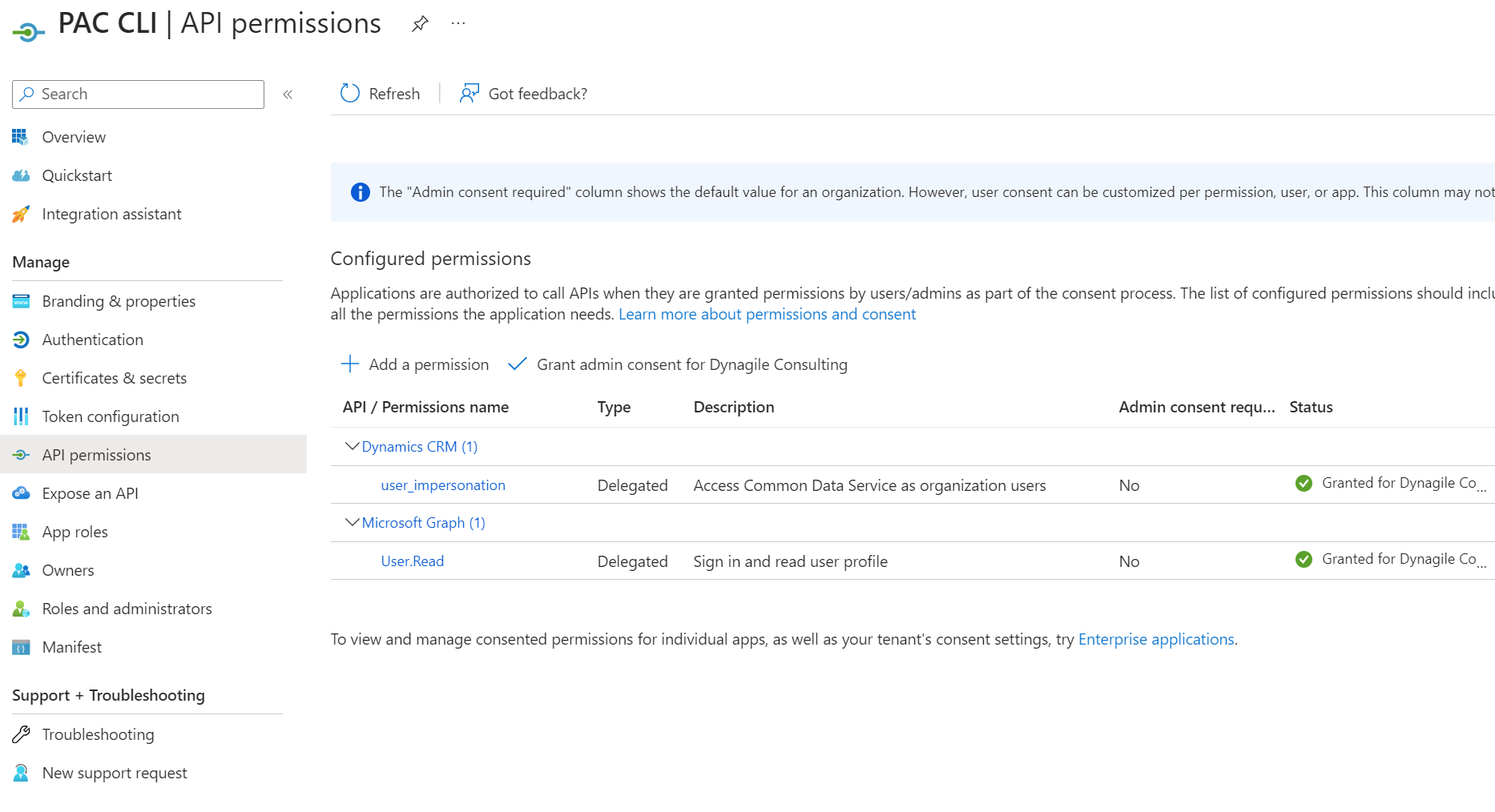The width and height of the screenshot is (1495, 812).
Task: Click the Got feedback person icon
Action: [x=469, y=94]
